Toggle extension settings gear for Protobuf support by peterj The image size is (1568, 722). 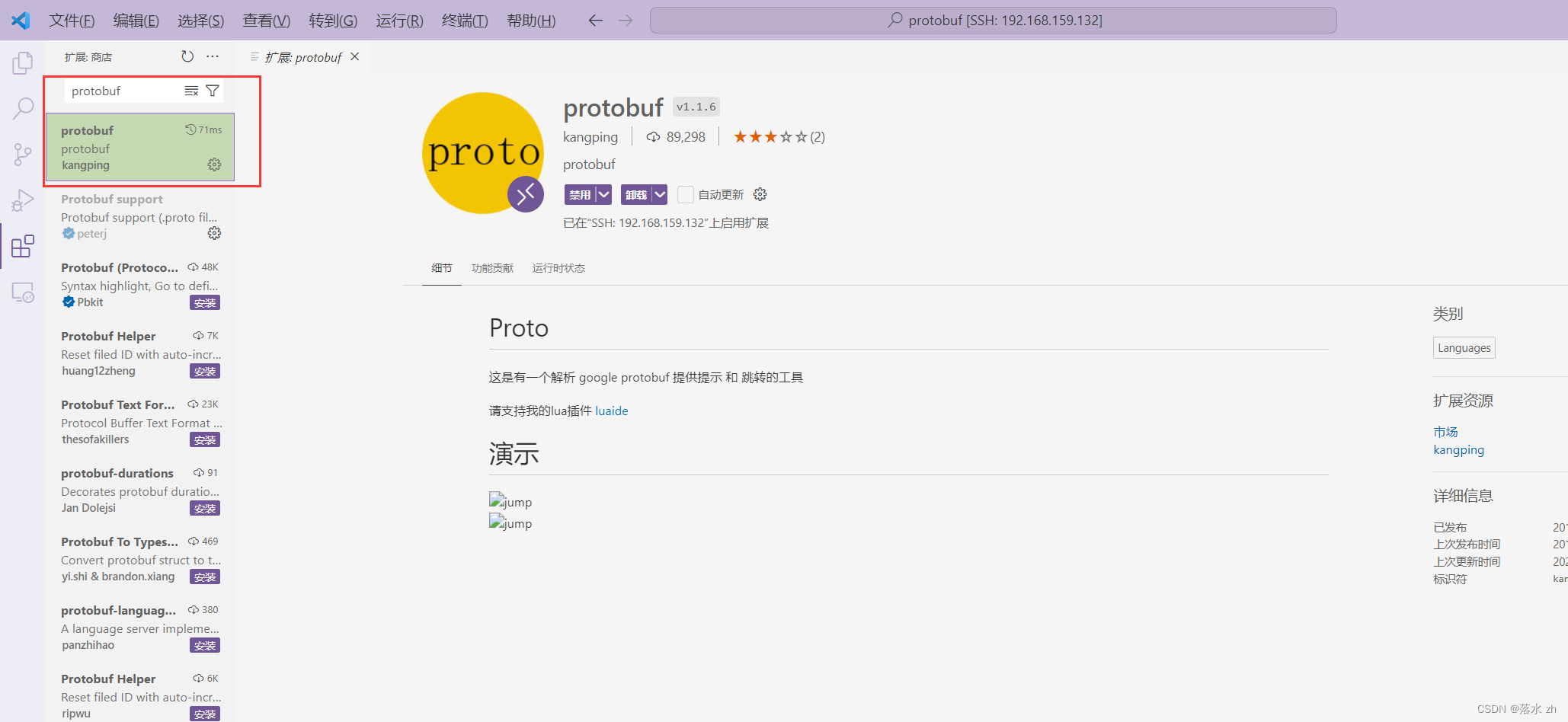pyautogui.click(x=214, y=233)
